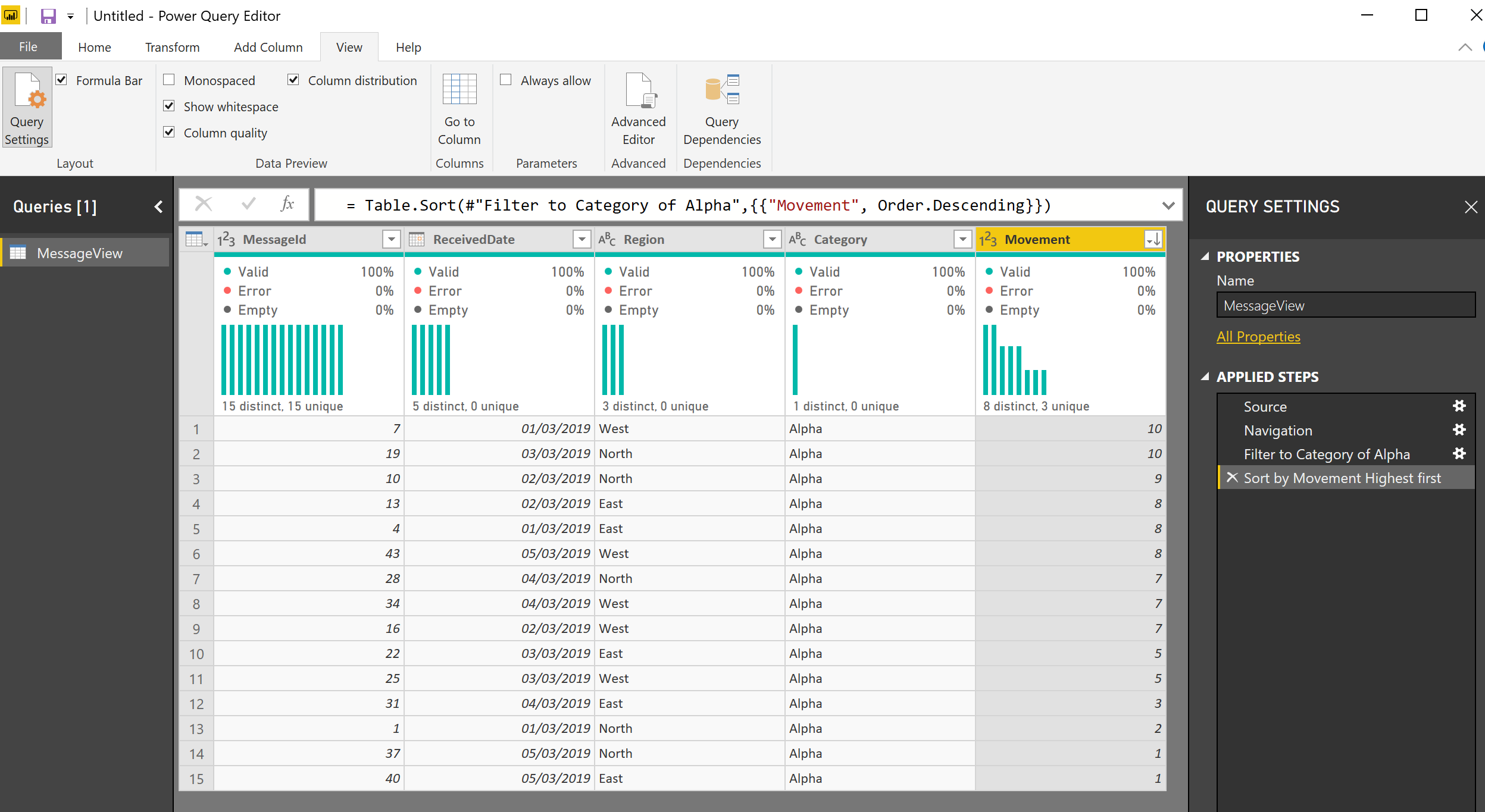Click MessageId data type icon
1485x812 pixels.
click(x=226, y=239)
